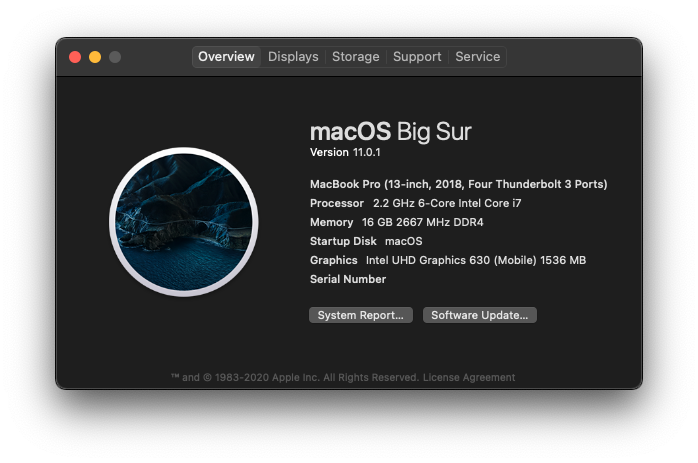Minimize the window with the yellow button
This screenshot has height=463, width=698.
coord(95,57)
